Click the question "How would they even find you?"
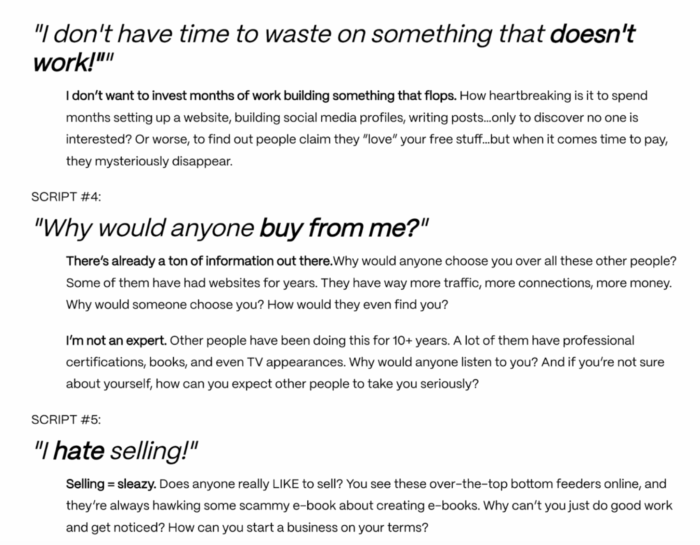Image resolution: width=700 pixels, height=545 pixels. pos(358,305)
